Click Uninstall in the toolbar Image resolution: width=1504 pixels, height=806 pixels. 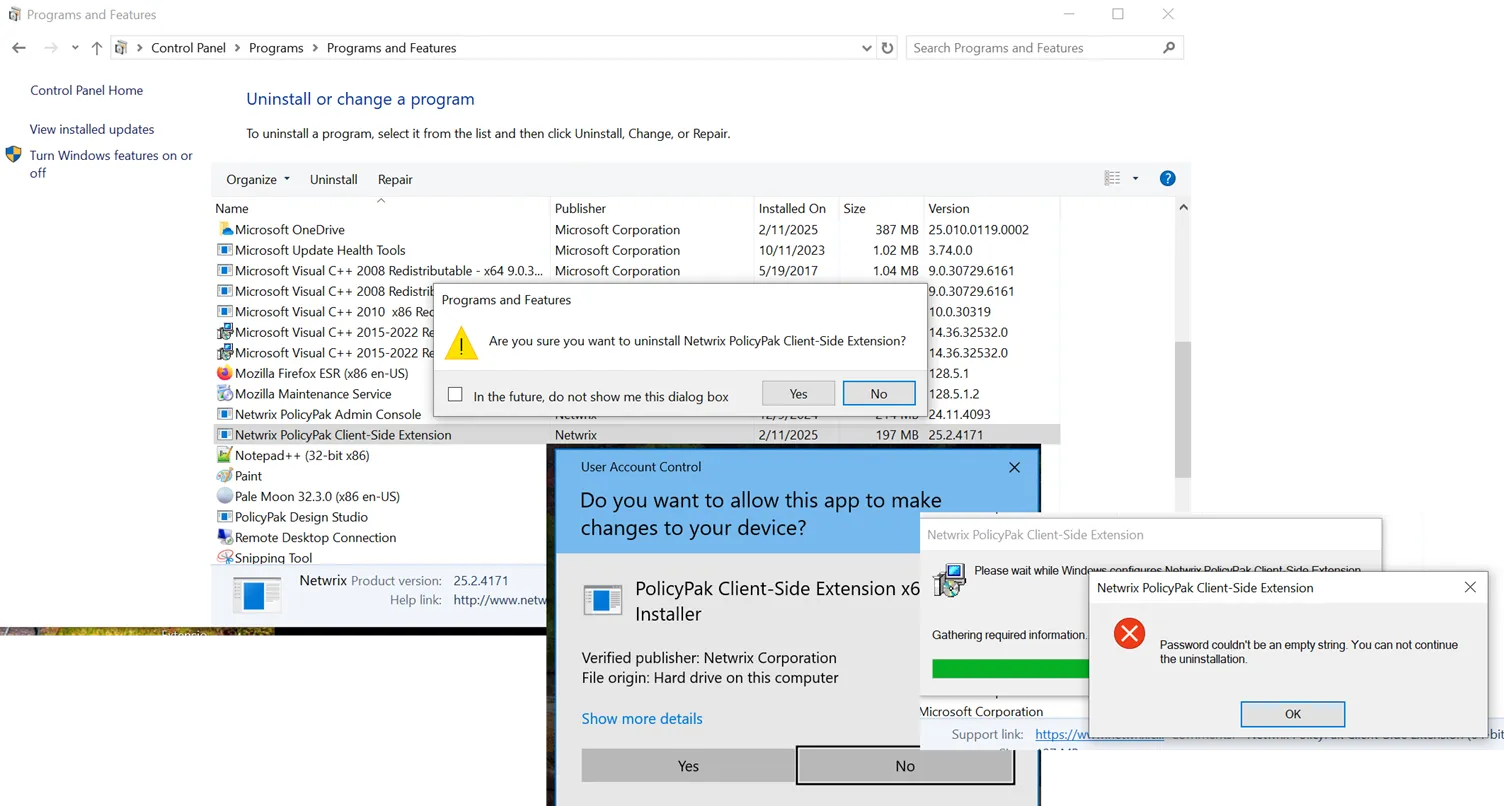click(333, 180)
